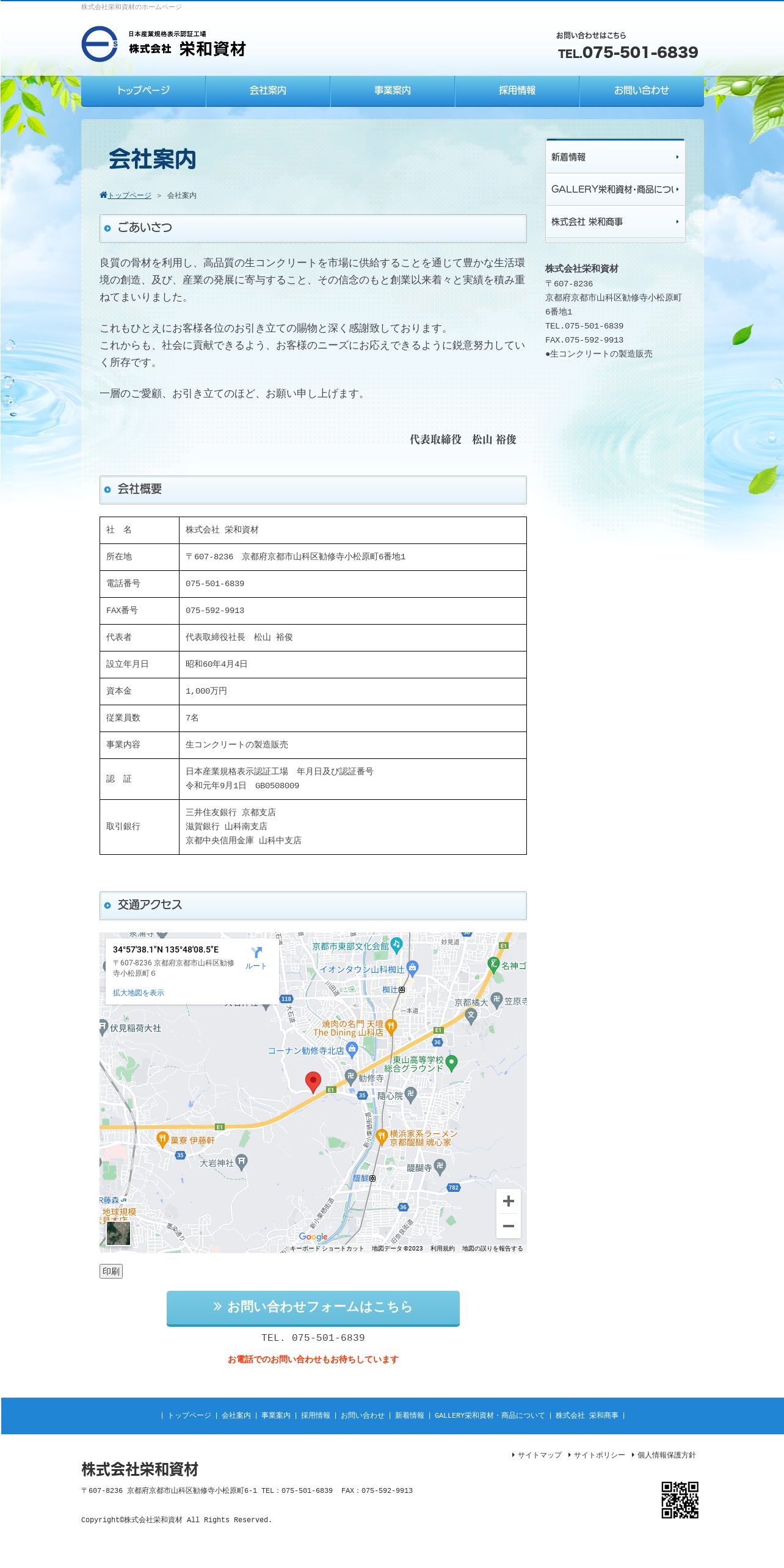Viewport: 784px width, 1568px height.
Task: Click 醍醐寺 temple marker icon
Action: click(x=440, y=1167)
